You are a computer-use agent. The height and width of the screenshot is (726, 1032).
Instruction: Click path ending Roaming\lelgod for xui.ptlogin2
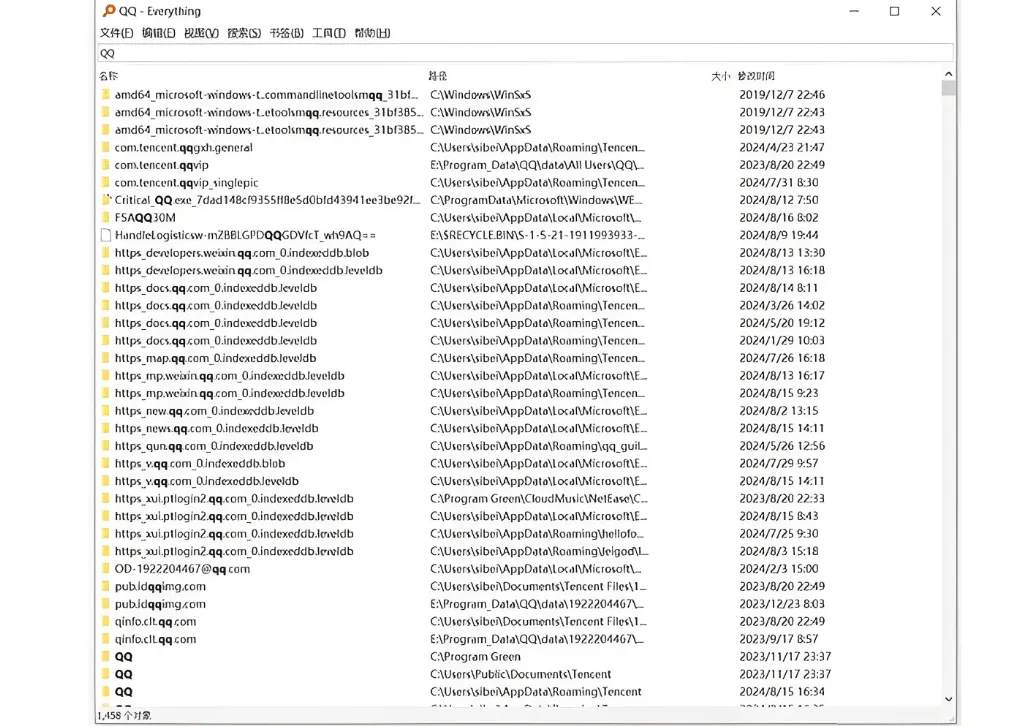click(539, 551)
